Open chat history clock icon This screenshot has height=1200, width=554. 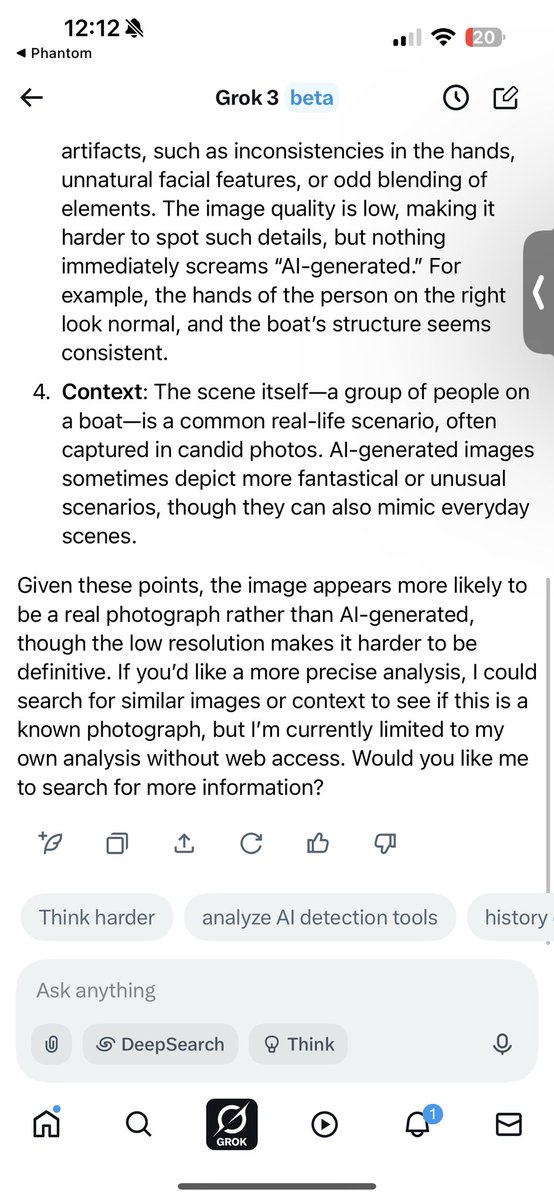(455, 98)
